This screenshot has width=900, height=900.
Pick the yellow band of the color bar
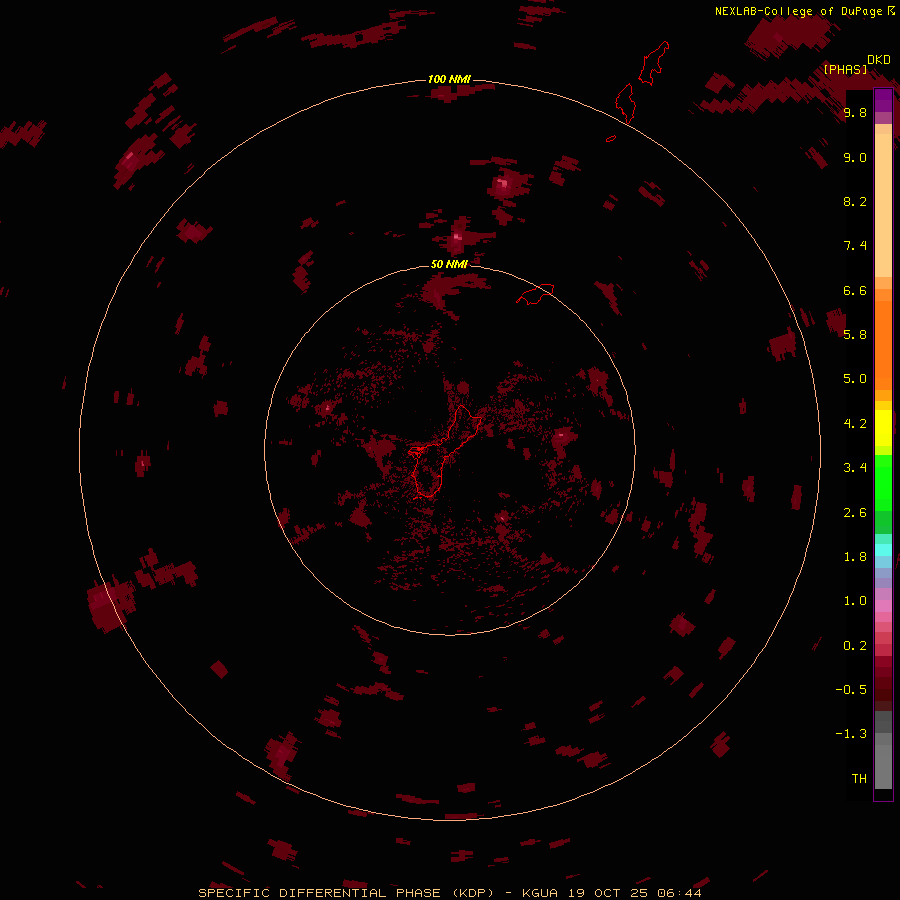tap(883, 428)
